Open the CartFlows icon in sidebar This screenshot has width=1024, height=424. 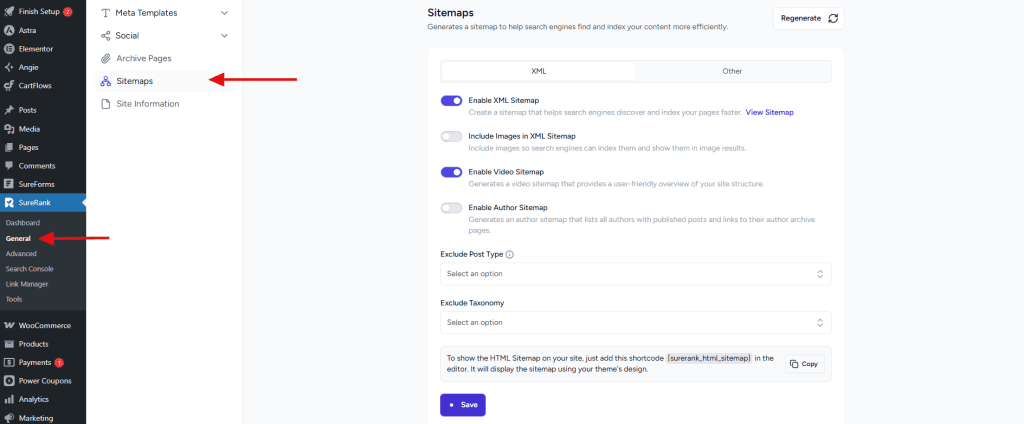[x=9, y=85]
